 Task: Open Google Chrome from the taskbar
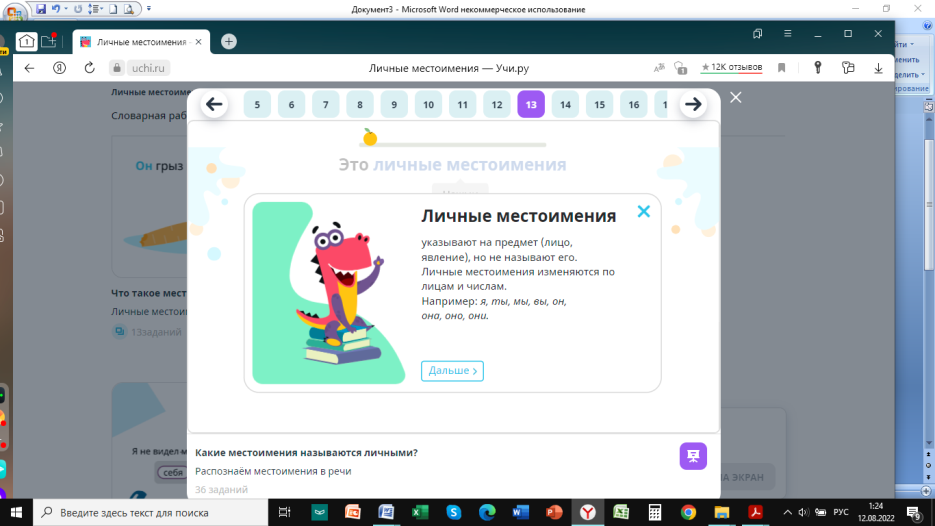tap(688, 512)
